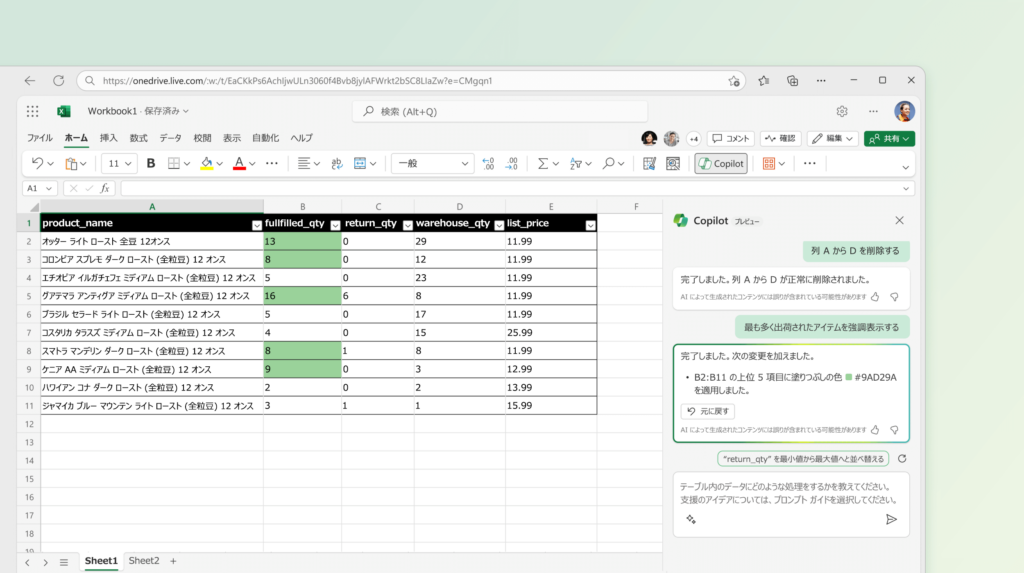Screen dimensions: 1024x573
Task: Open the font size 11 dropdown
Action: (x=119, y=163)
